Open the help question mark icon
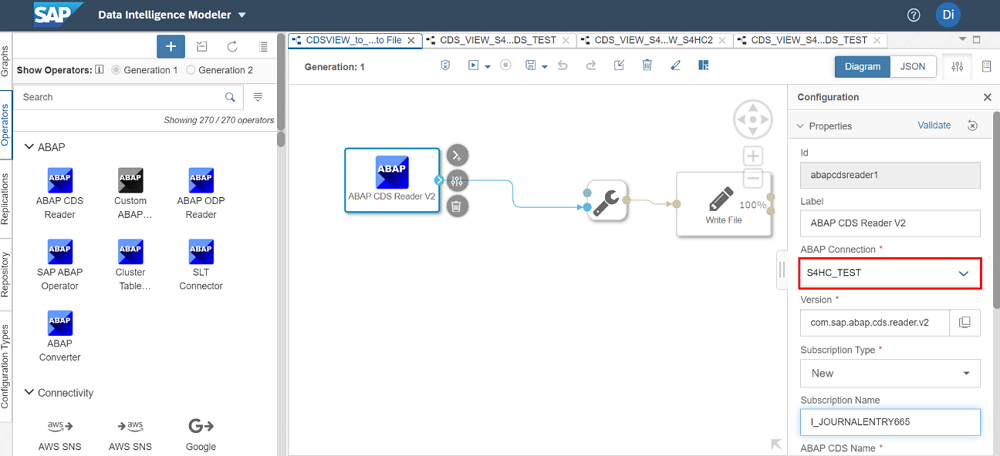 click(914, 15)
